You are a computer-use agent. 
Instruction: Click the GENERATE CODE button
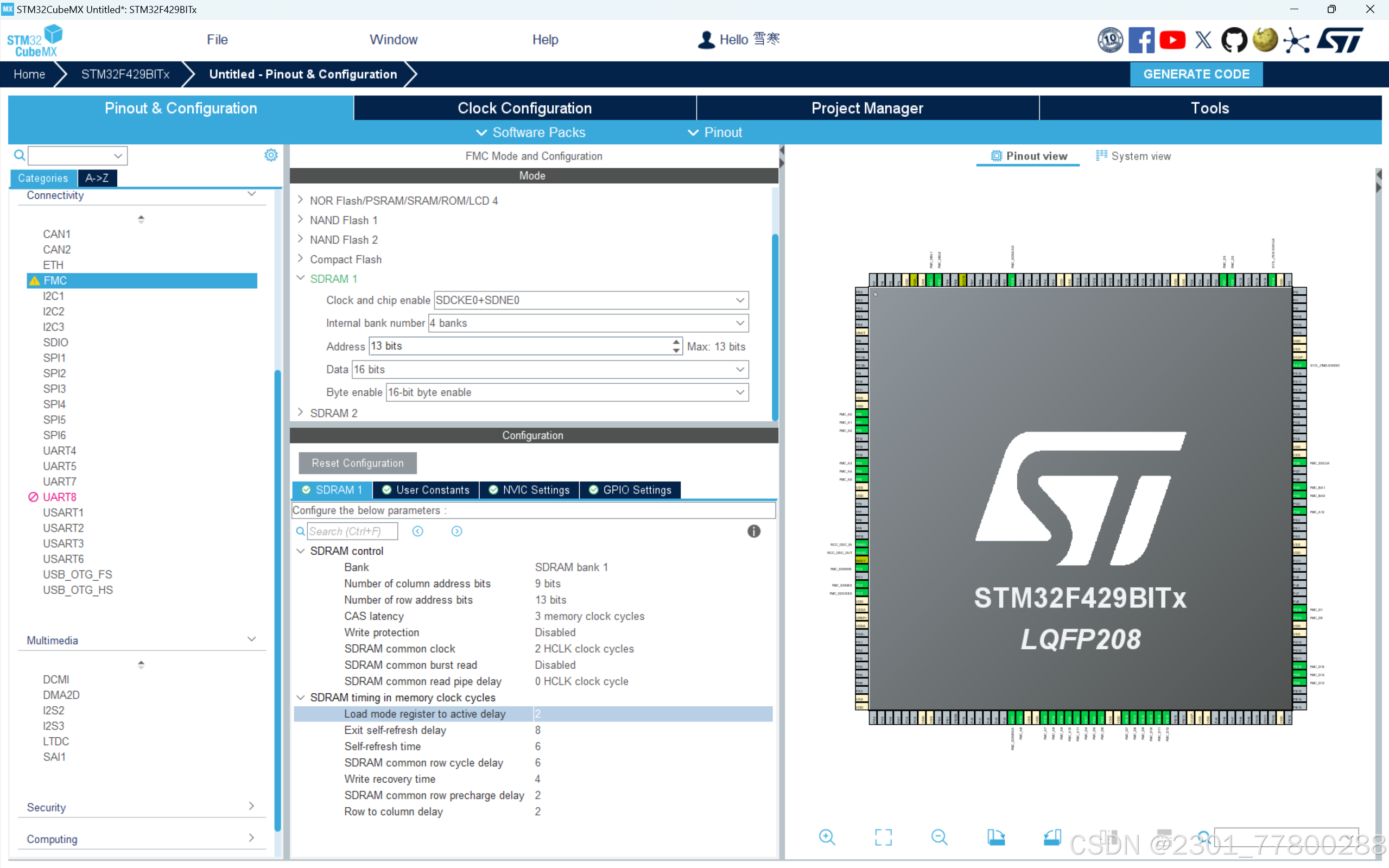tap(1196, 74)
